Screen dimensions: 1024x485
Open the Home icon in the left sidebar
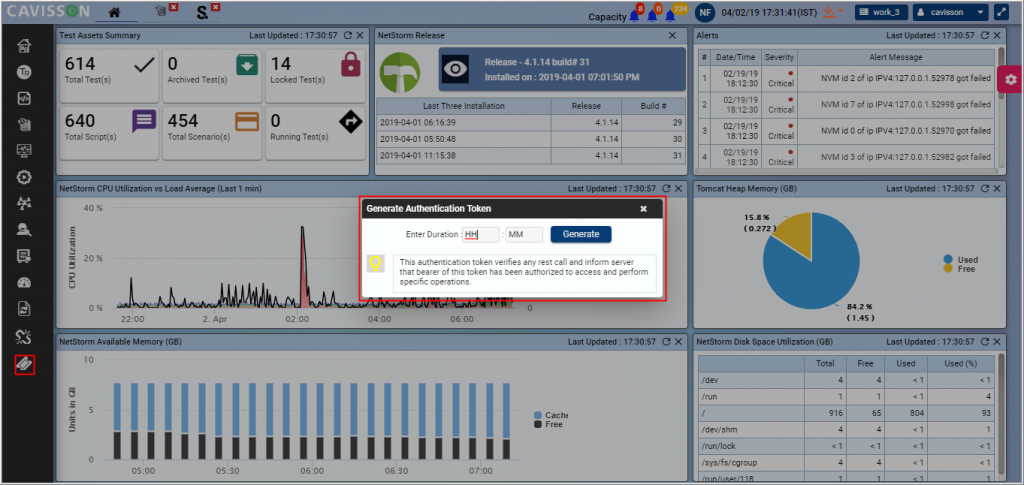[x=24, y=46]
